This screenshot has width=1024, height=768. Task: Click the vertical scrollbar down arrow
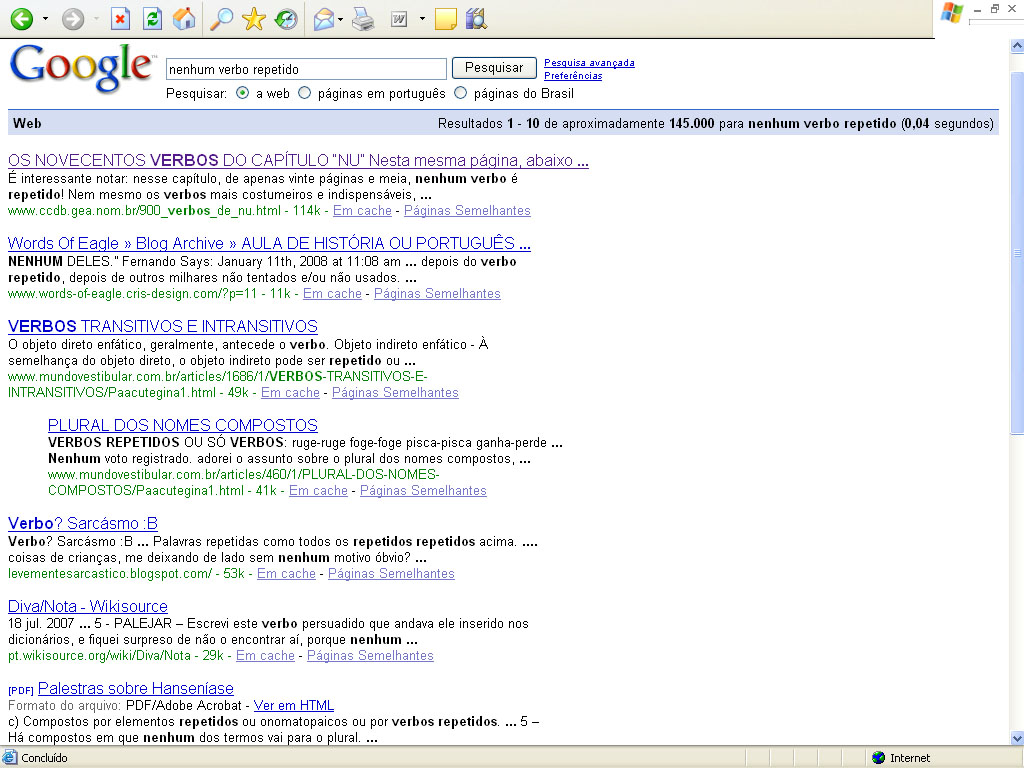pyautogui.click(x=1016, y=738)
